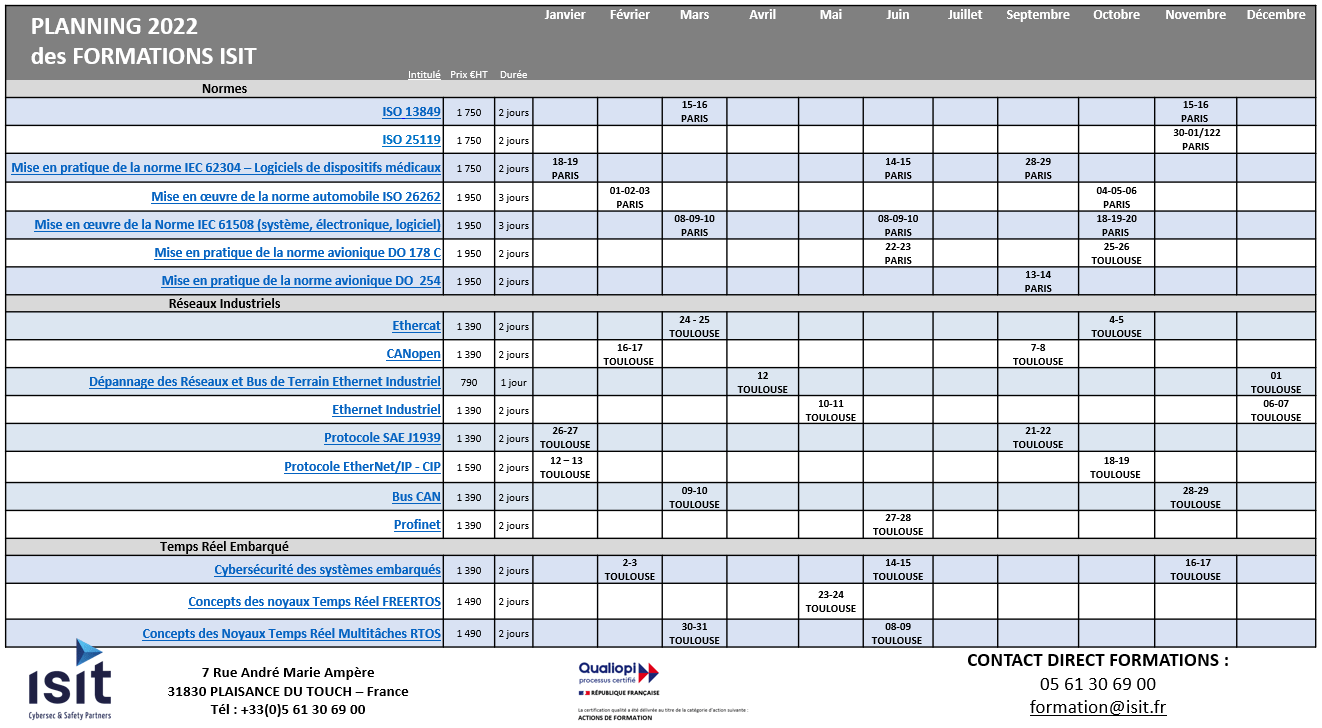The width and height of the screenshot is (1322, 728).
Task: Open the avionics DO 178 C course link
Action: pyautogui.click(x=297, y=253)
